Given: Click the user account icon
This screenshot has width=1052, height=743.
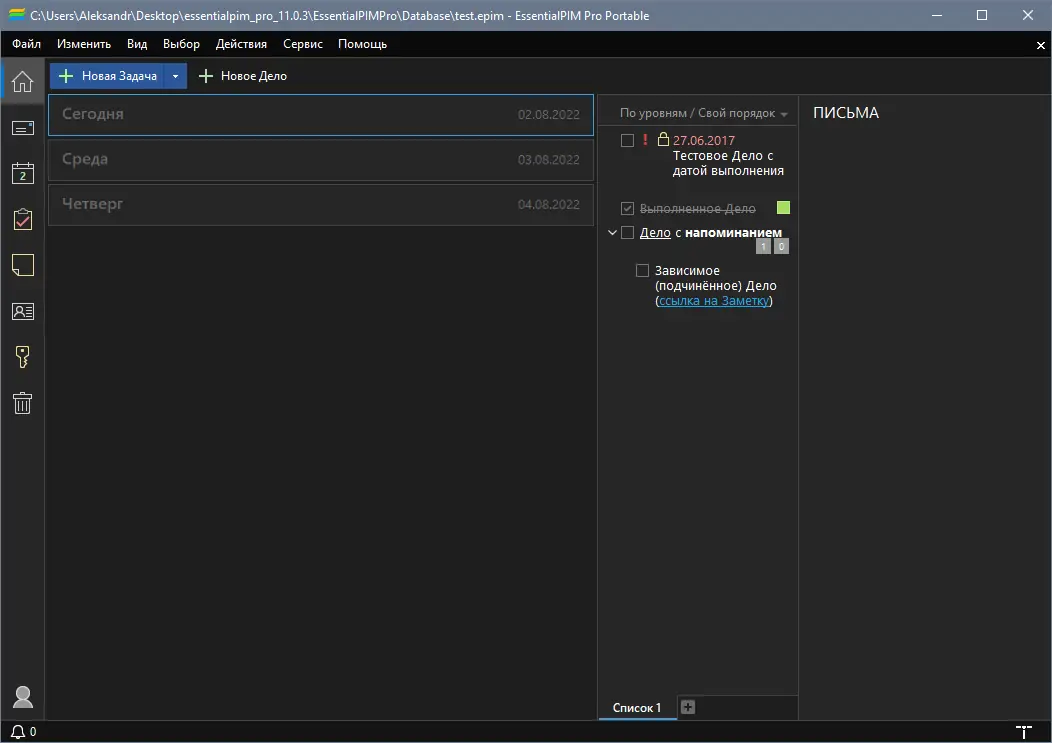Looking at the screenshot, I should tap(22, 697).
